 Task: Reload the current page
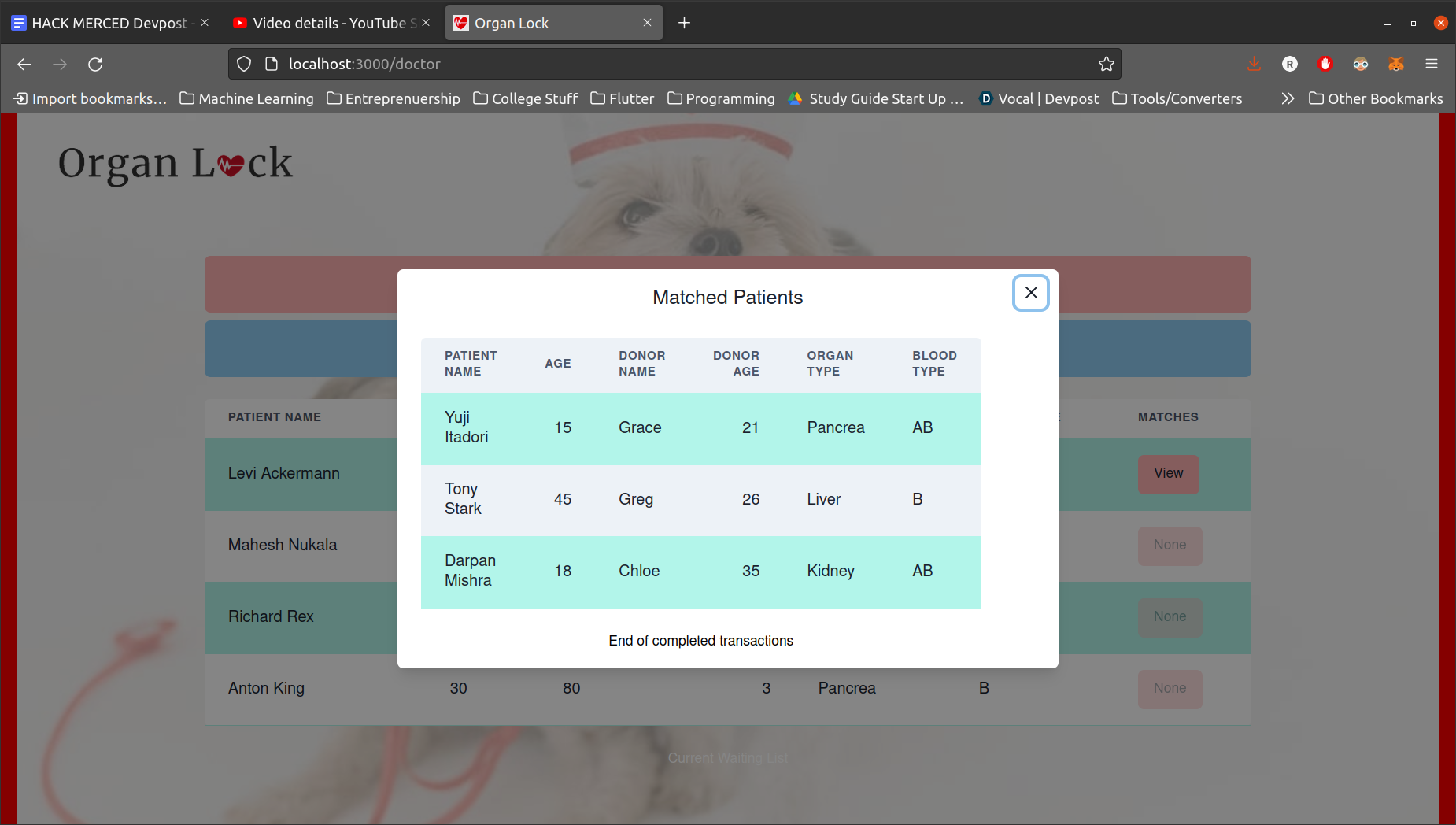pos(95,64)
